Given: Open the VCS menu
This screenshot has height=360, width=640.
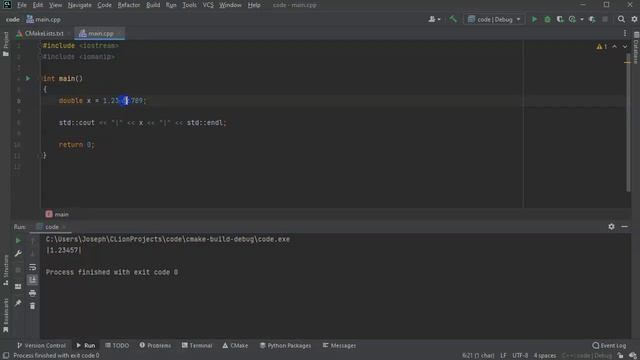Looking at the screenshot, I should (208, 5).
